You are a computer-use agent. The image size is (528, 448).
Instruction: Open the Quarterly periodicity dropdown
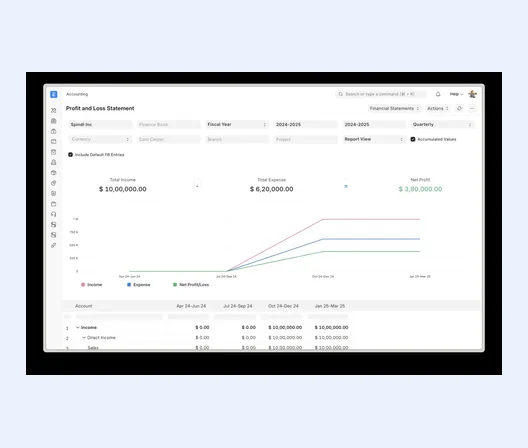442,125
